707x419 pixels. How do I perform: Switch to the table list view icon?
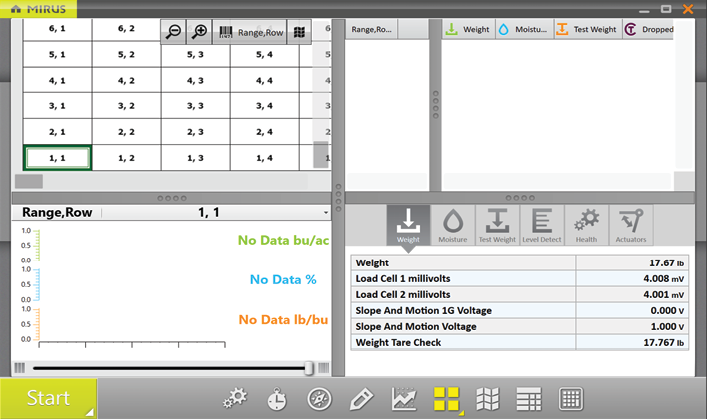(x=529, y=398)
